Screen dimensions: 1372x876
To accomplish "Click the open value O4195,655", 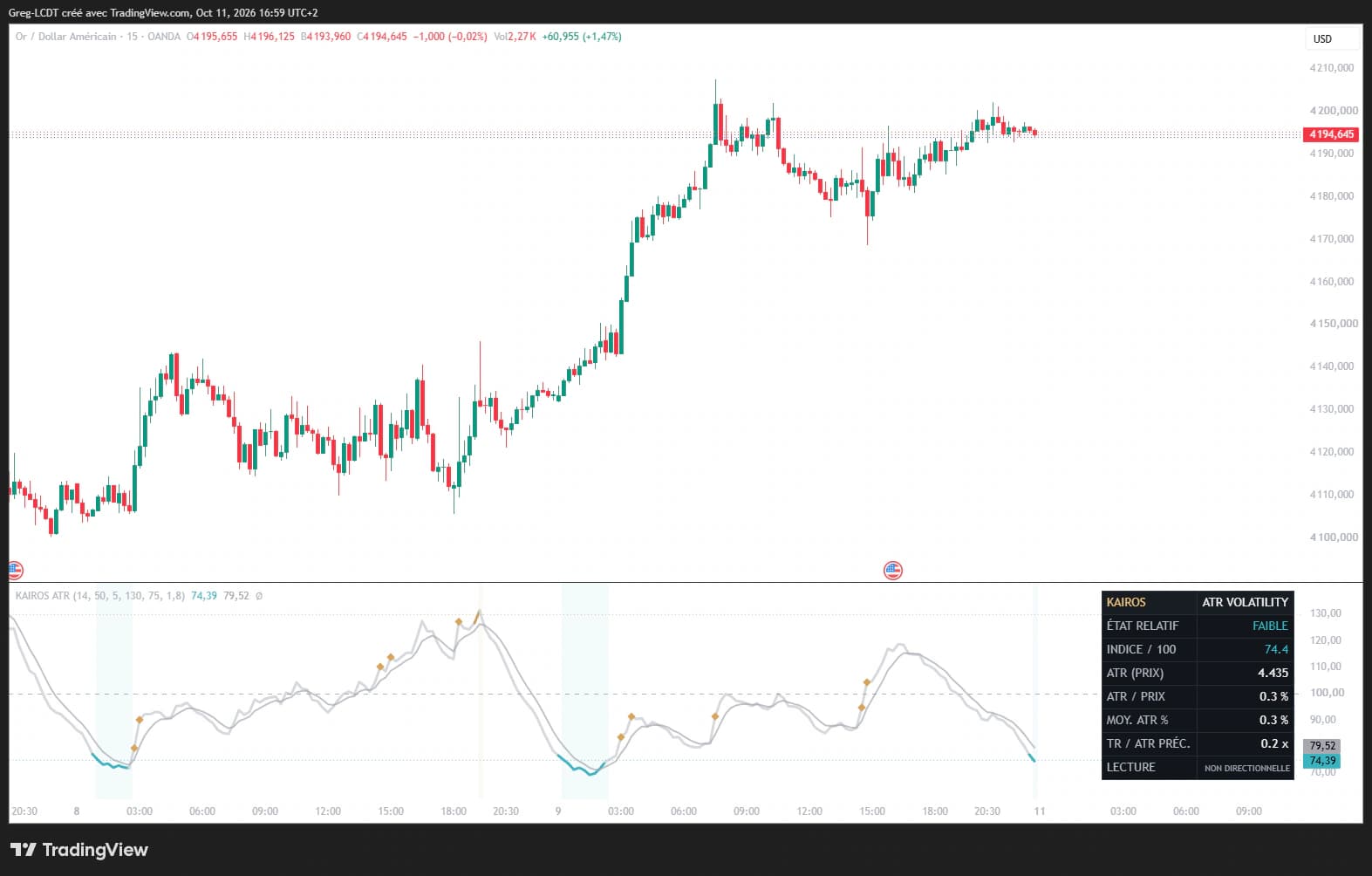I will pyautogui.click(x=212, y=37).
